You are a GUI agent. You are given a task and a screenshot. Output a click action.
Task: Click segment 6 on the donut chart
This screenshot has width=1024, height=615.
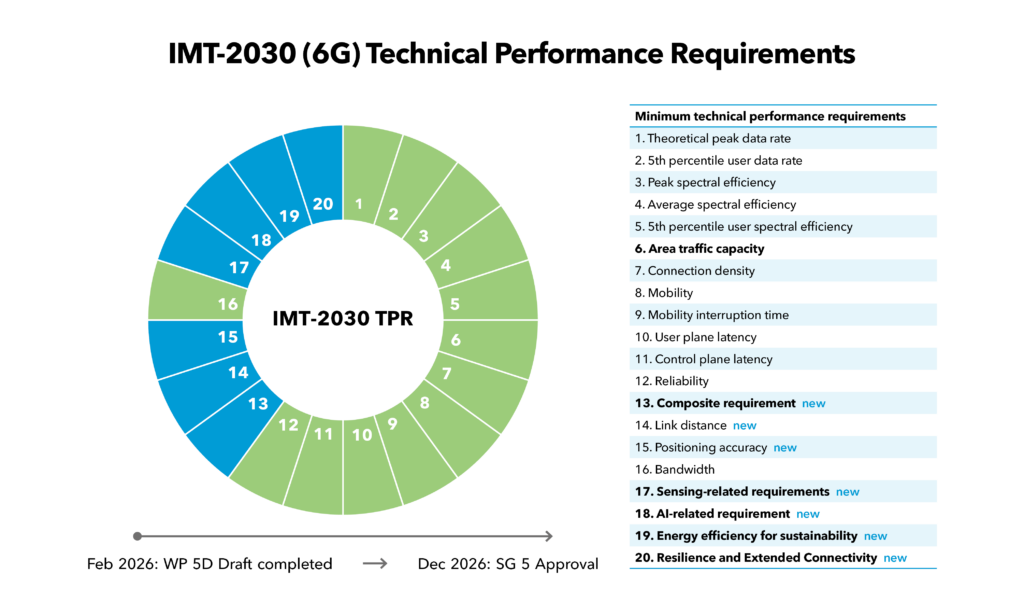pos(455,340)
